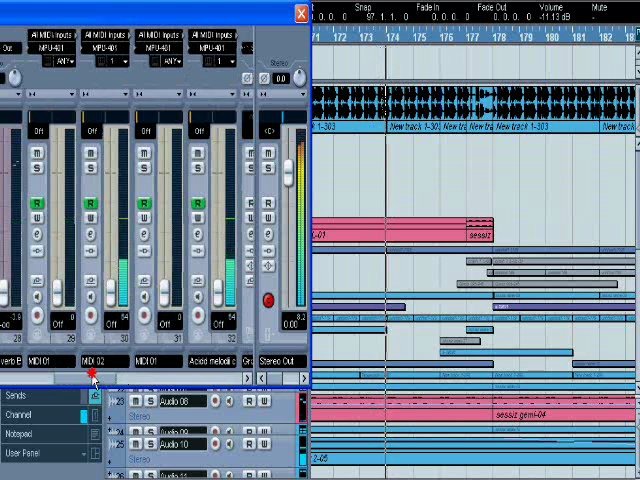This screenshot has width=640, height=480.
Task: Toggle monitor on the Audio 10 track
Action: pyautogui.click(x=229, y=444)
